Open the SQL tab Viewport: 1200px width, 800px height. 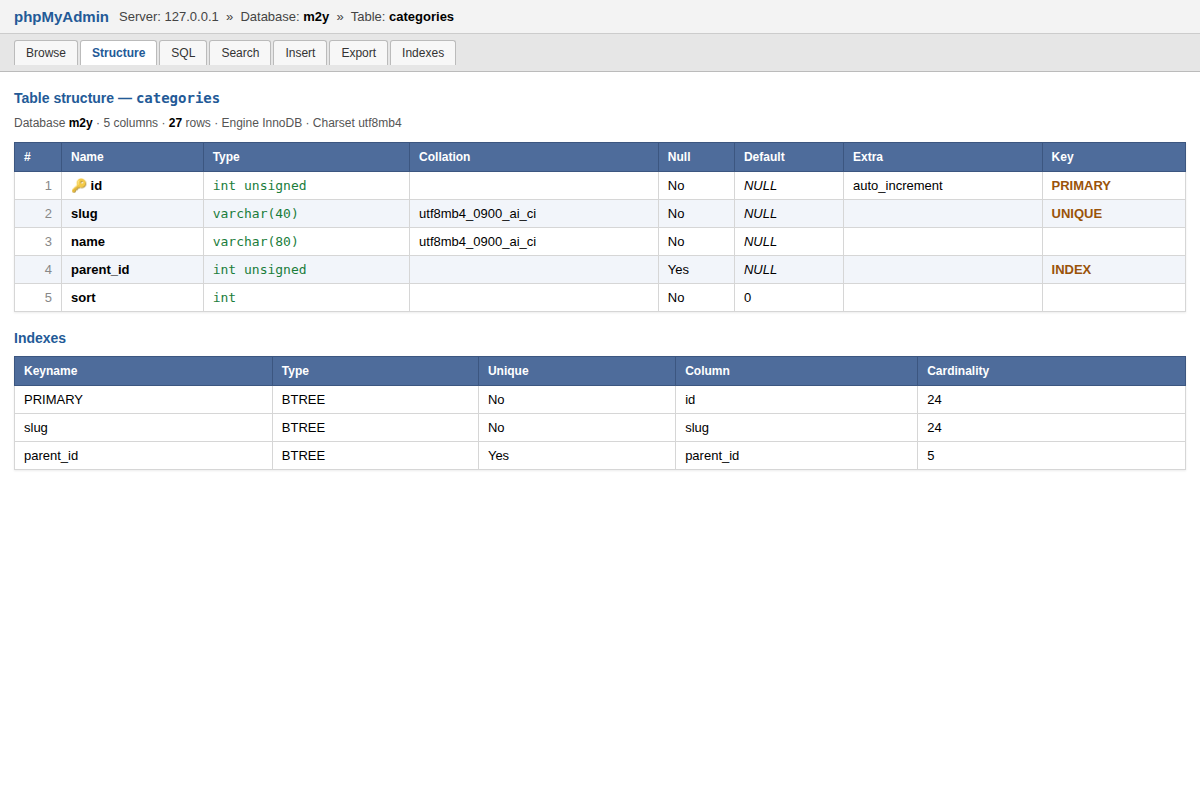[183, 53]
